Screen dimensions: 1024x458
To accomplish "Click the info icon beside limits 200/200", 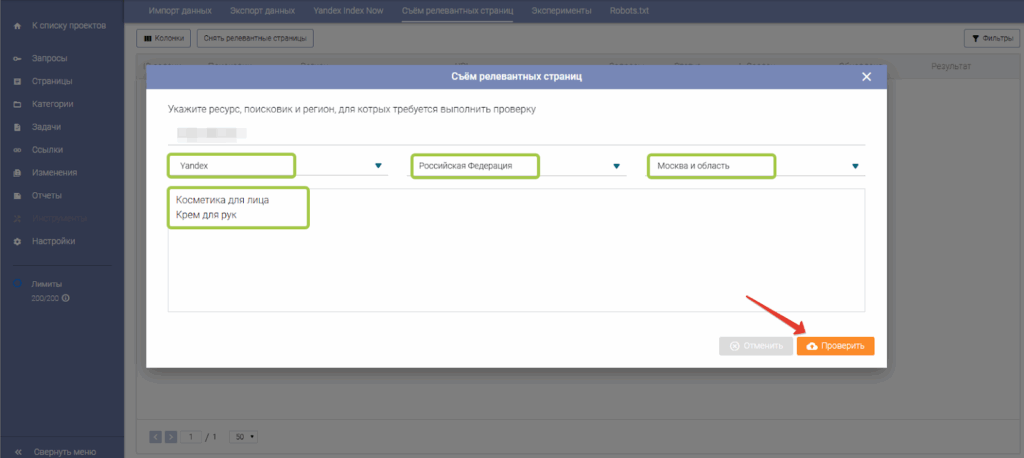I will coord(66,298).
